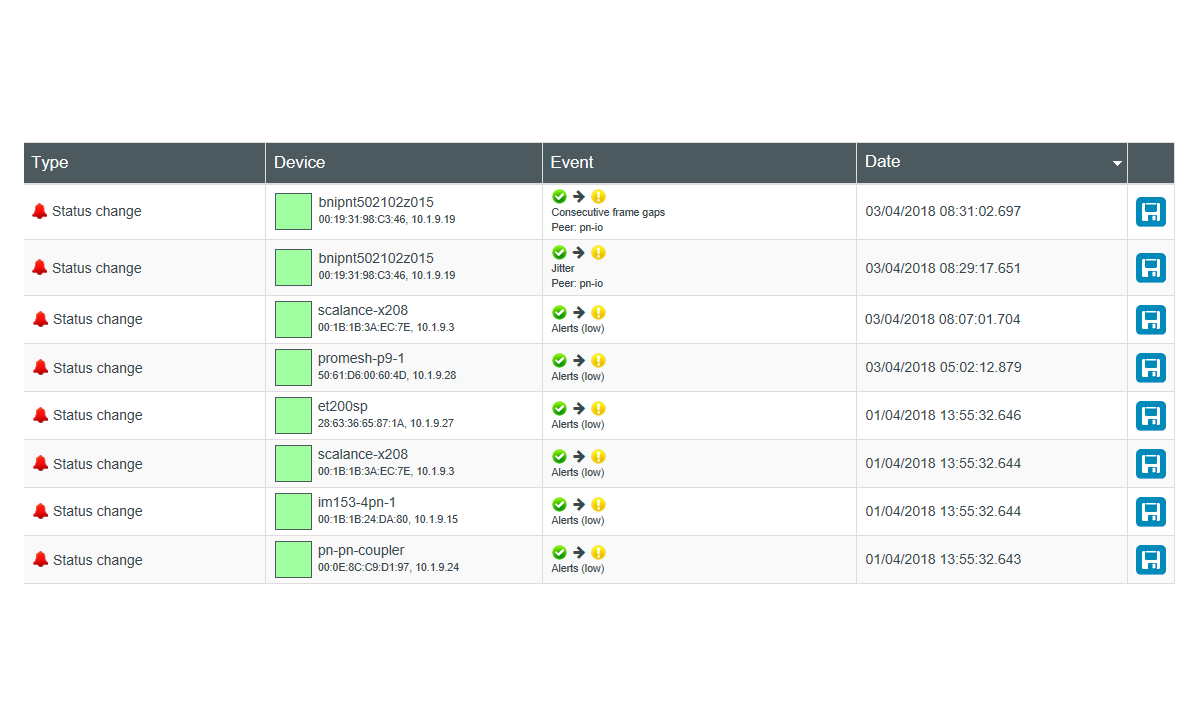
Task: Click the yellow warning icon in et200sp row
Action: (598, 408)
